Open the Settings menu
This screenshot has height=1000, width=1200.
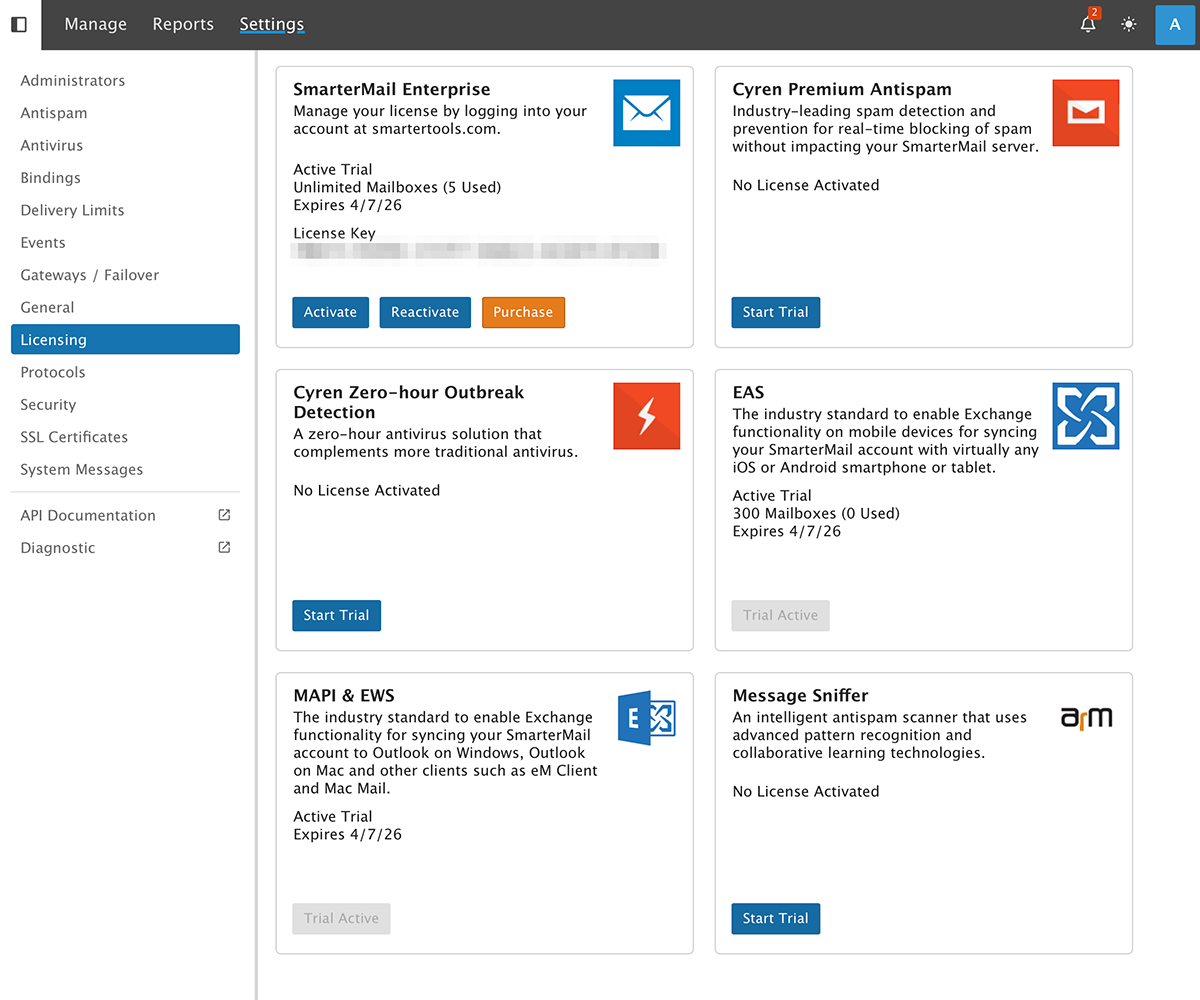(x=272, y=25)
